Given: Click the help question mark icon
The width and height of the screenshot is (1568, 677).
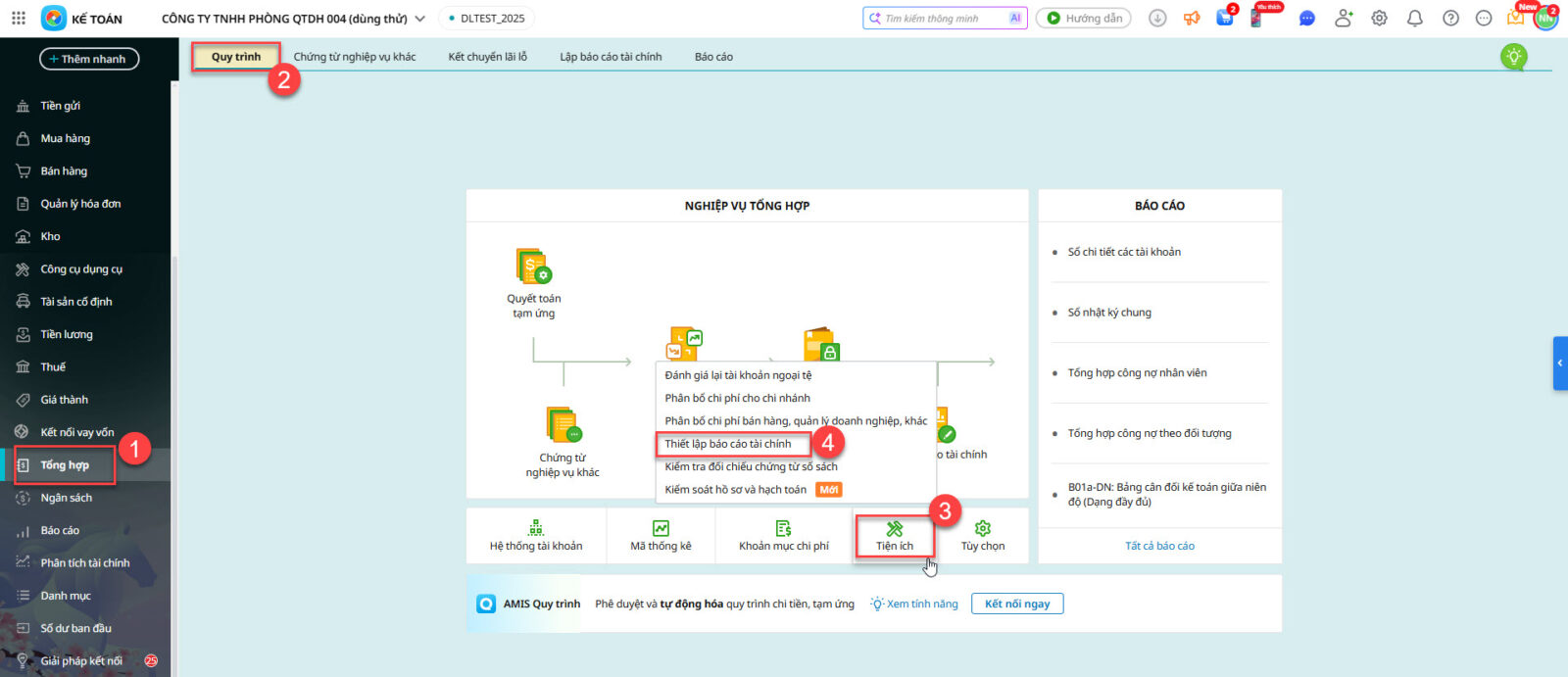Looking at the screenshot, I should 1450,18.
